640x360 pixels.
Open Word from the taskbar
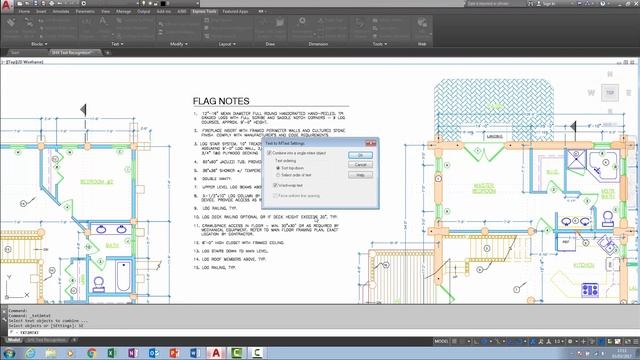[x=195, y=353]
